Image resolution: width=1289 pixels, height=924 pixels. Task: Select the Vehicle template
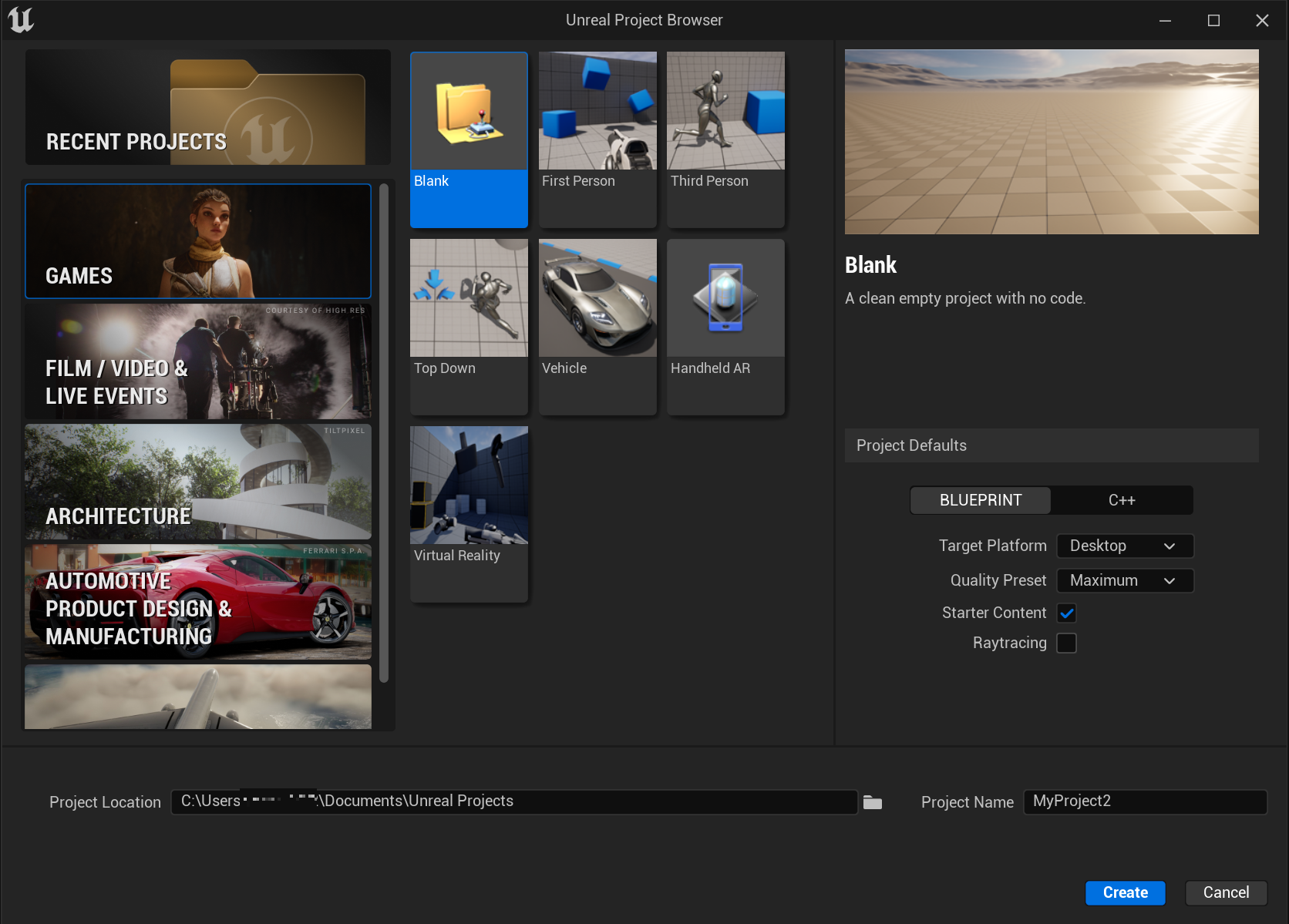tap(597, 327)
